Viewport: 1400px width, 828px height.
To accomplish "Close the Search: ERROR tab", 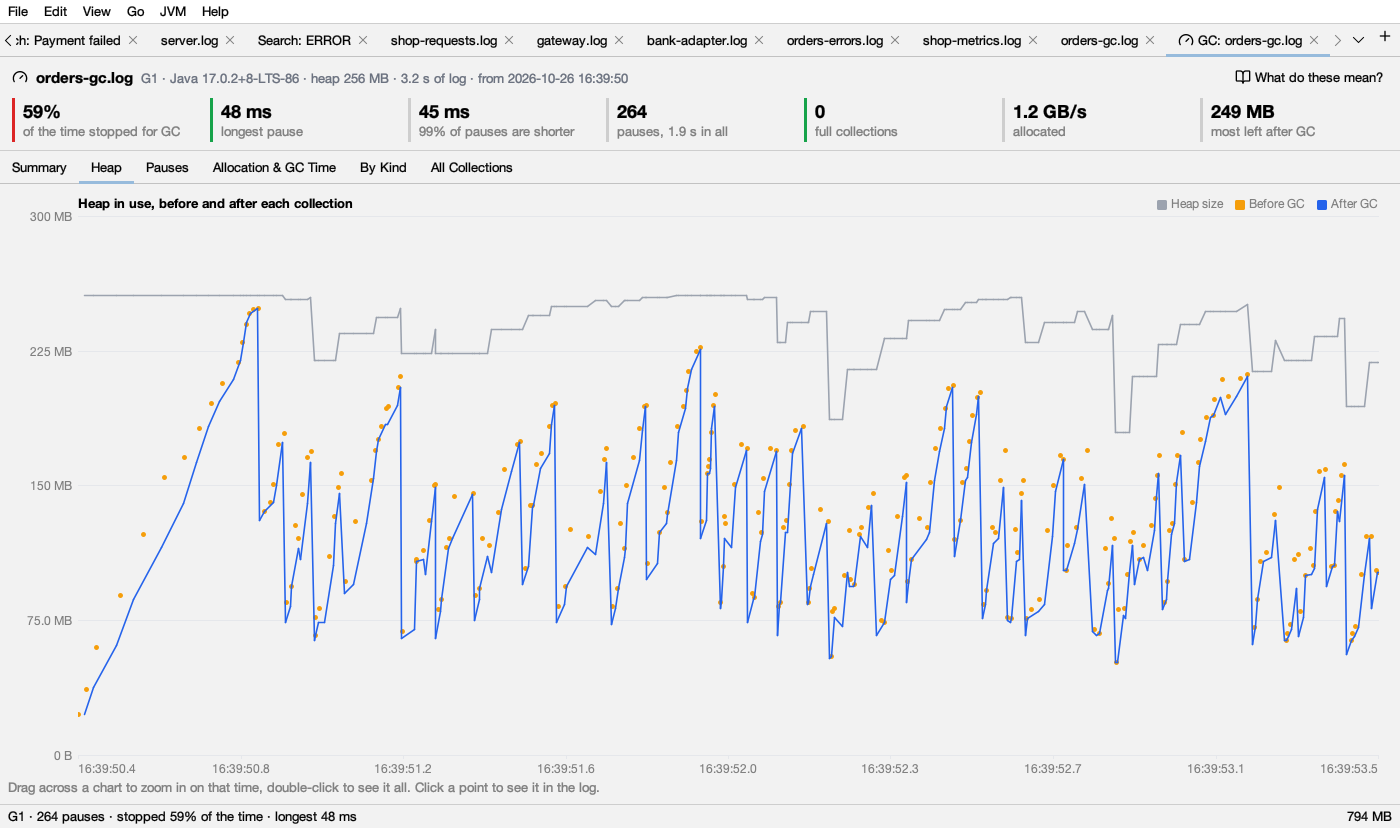I will coord(363,41).
